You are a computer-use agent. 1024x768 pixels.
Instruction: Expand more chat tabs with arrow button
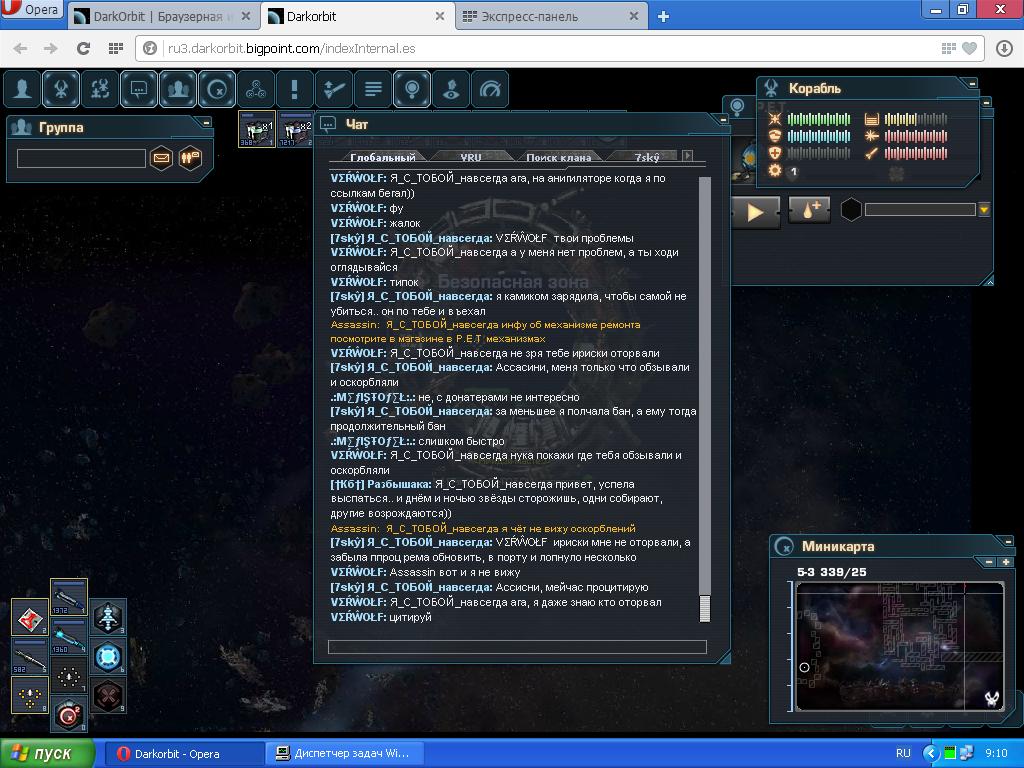pos(687,155)
